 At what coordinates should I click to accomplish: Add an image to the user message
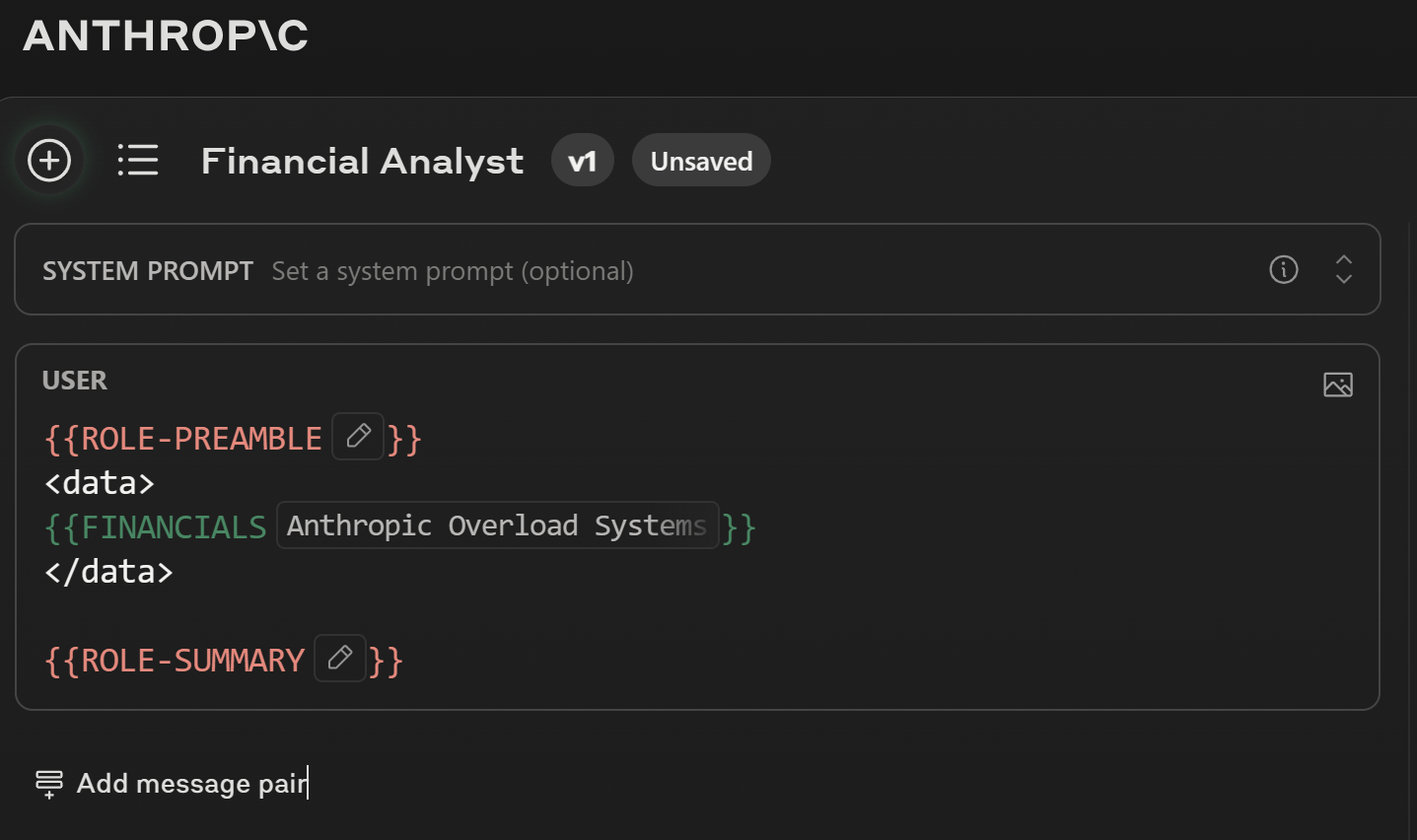pos(1337,385)
